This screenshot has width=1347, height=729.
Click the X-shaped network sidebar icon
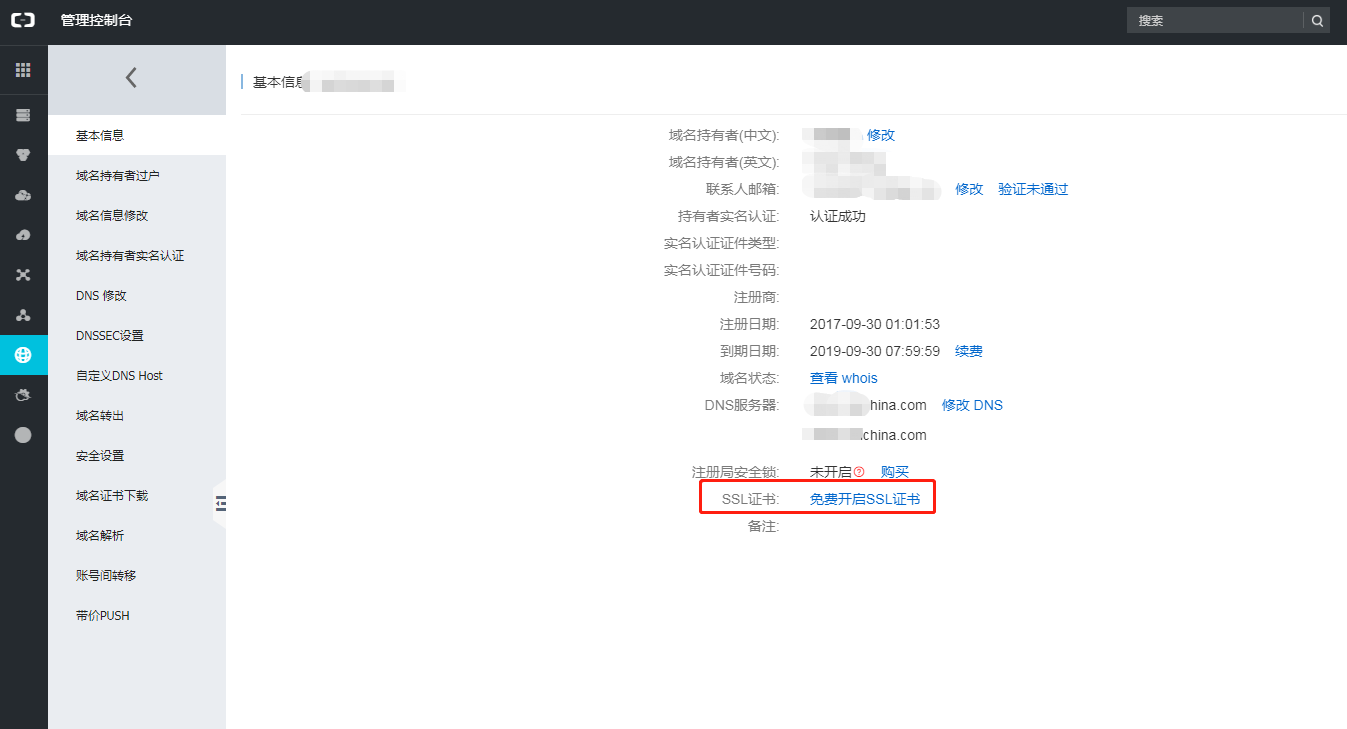[x=23, y=275]
